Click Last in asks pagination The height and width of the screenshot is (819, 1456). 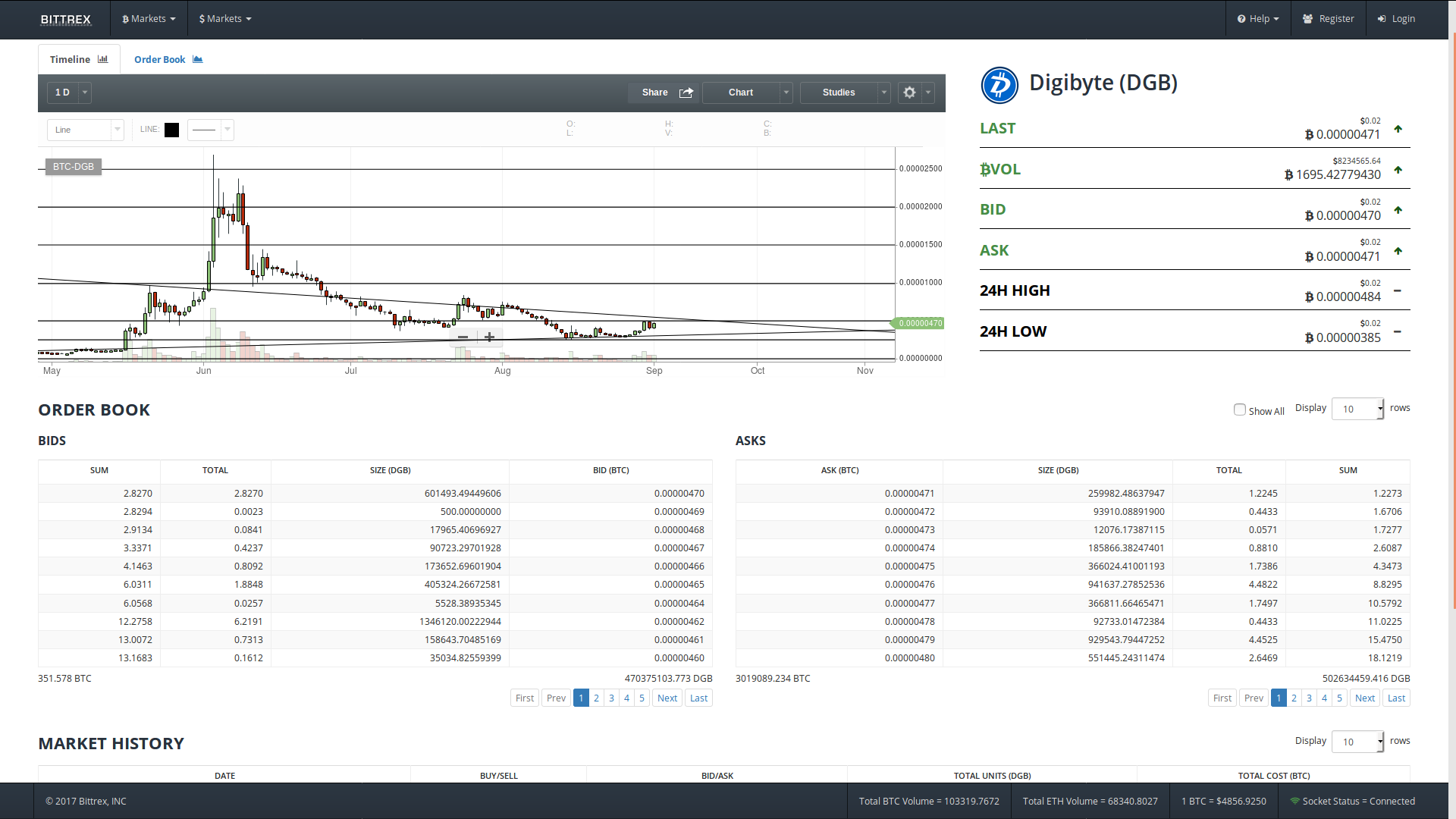tap(1397, 698)
